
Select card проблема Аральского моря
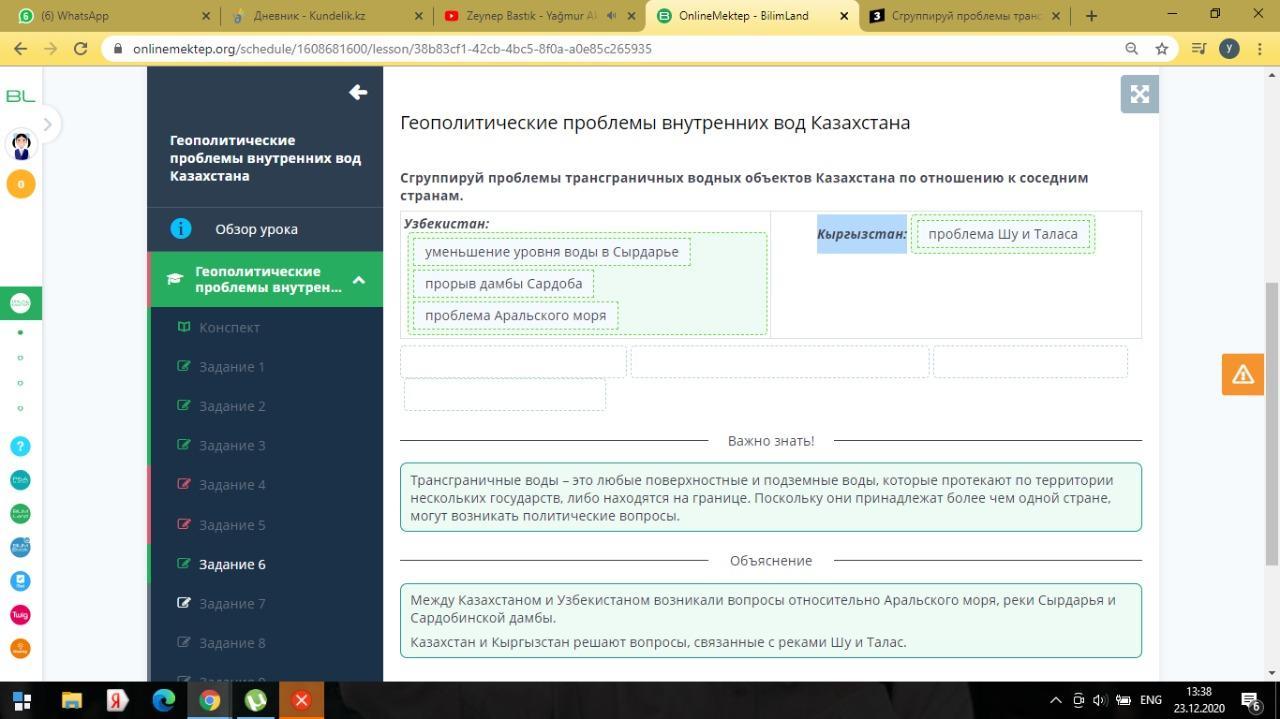click(515, 315)
